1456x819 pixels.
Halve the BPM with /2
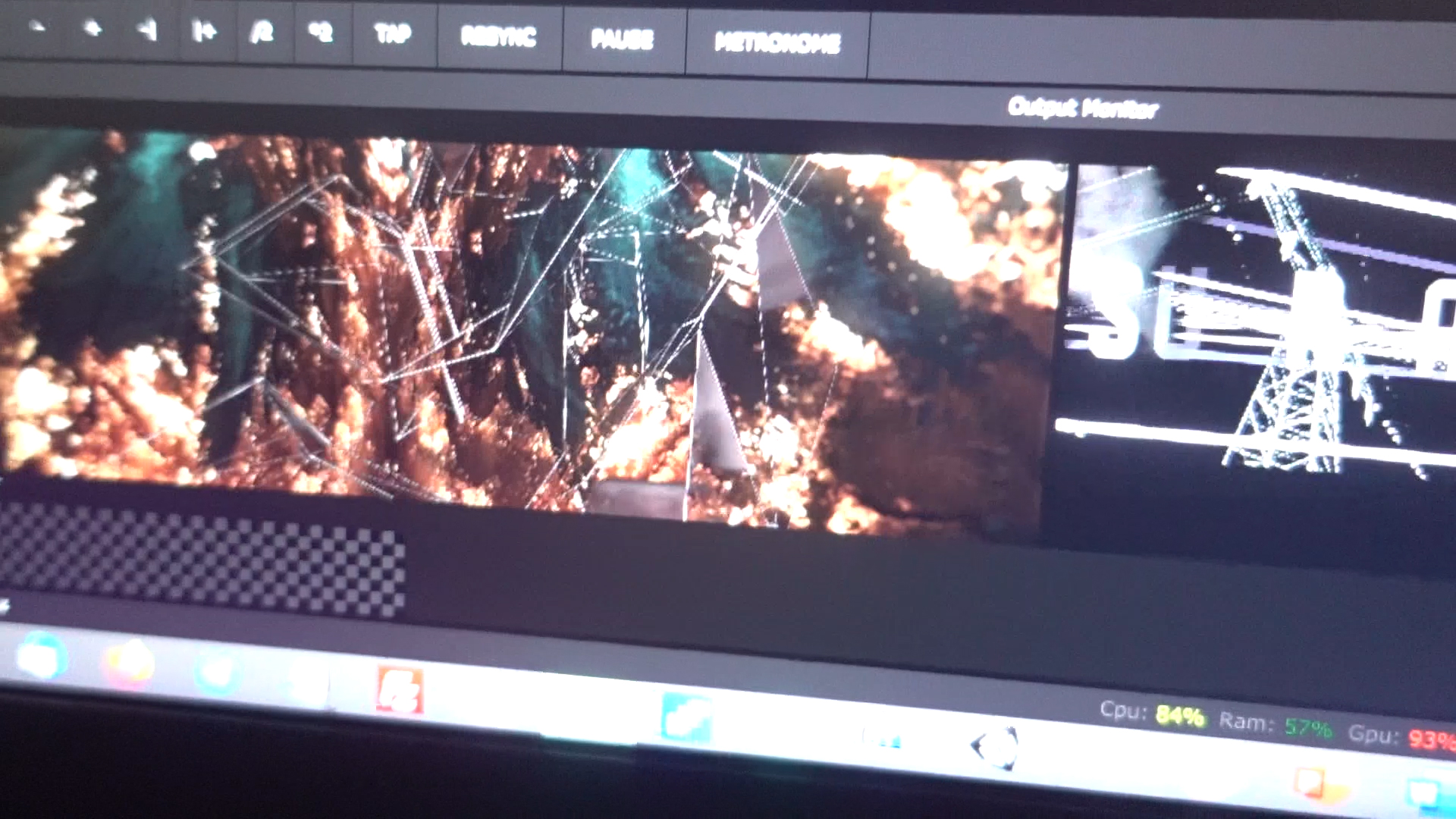click(262, 33)
